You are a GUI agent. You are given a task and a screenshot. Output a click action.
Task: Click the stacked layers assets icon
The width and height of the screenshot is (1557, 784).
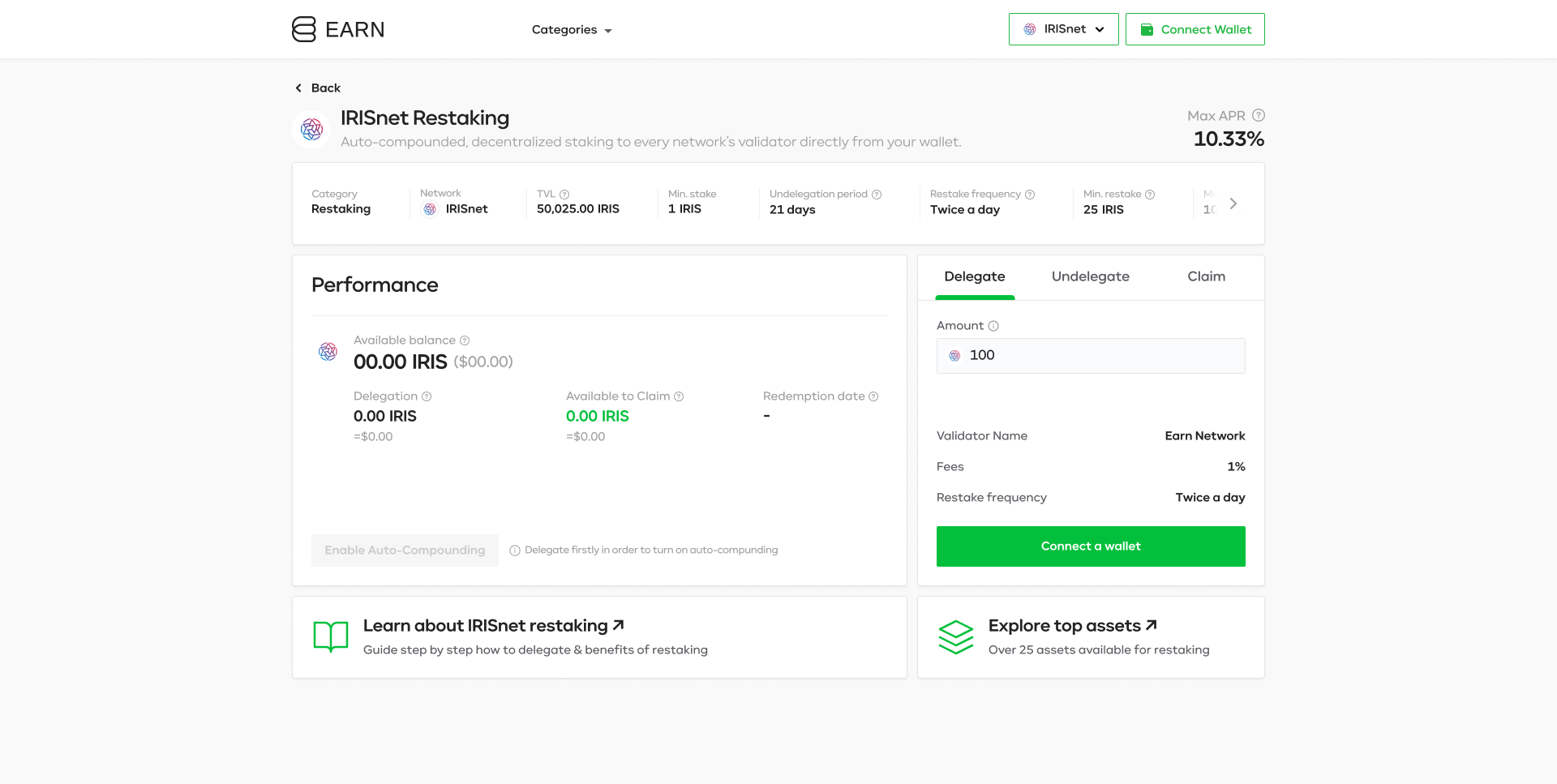tap(956, 637)
